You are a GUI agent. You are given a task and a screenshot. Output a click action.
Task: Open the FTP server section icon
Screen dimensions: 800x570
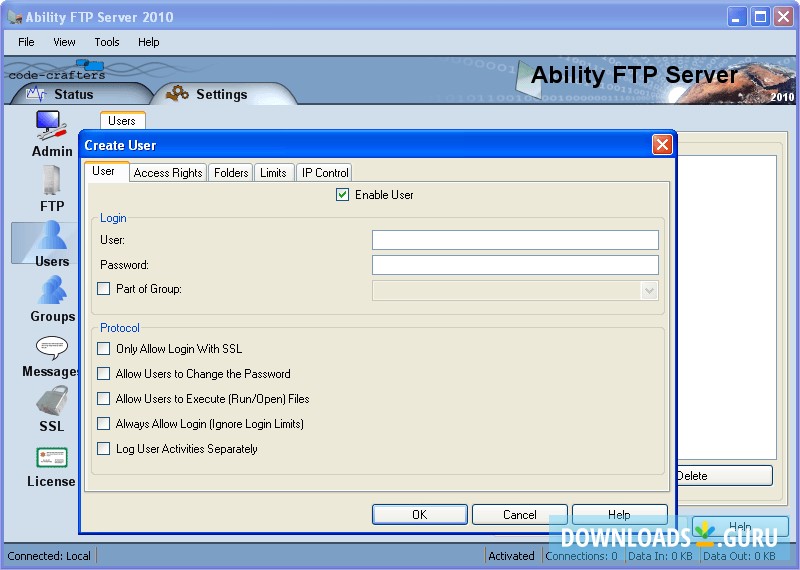pyautogui.click(x=52, y=180)
